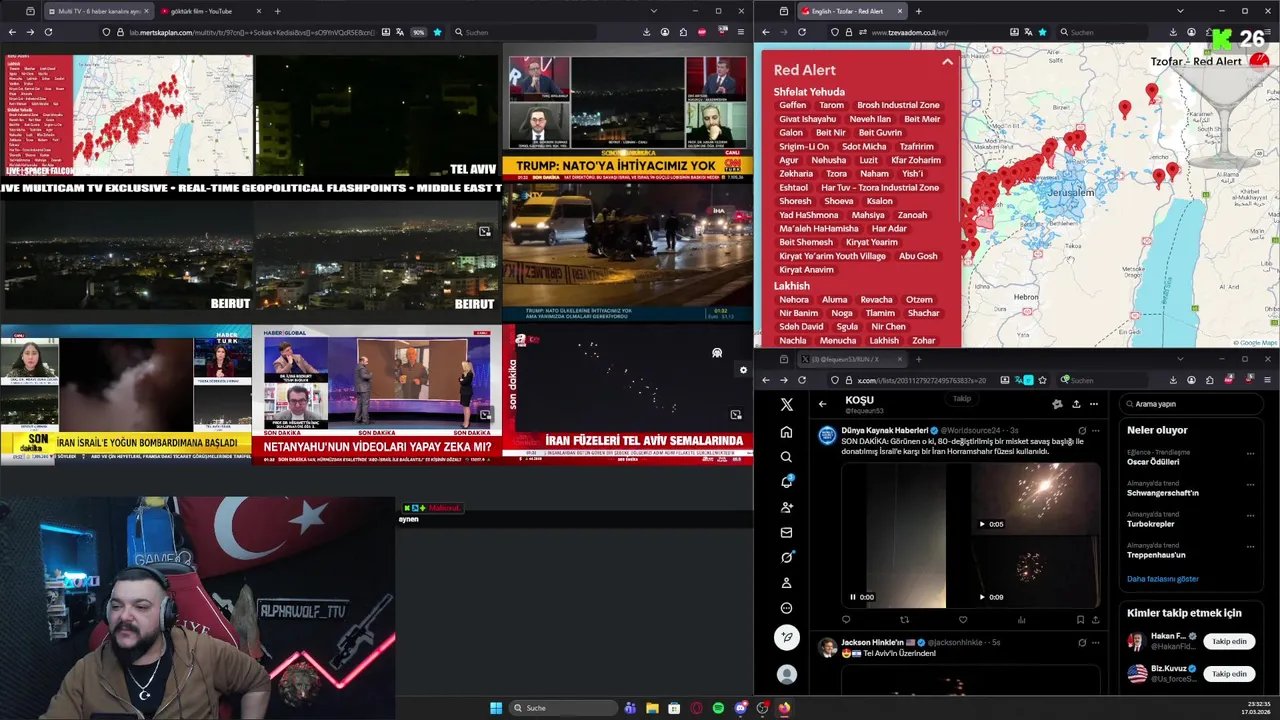Play the 0:05 video clip

pos(982,524)
